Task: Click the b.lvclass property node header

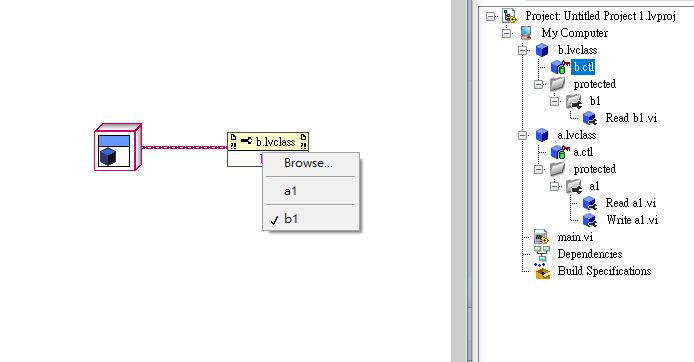Action: pyautogui.click(x=268, y=142)
